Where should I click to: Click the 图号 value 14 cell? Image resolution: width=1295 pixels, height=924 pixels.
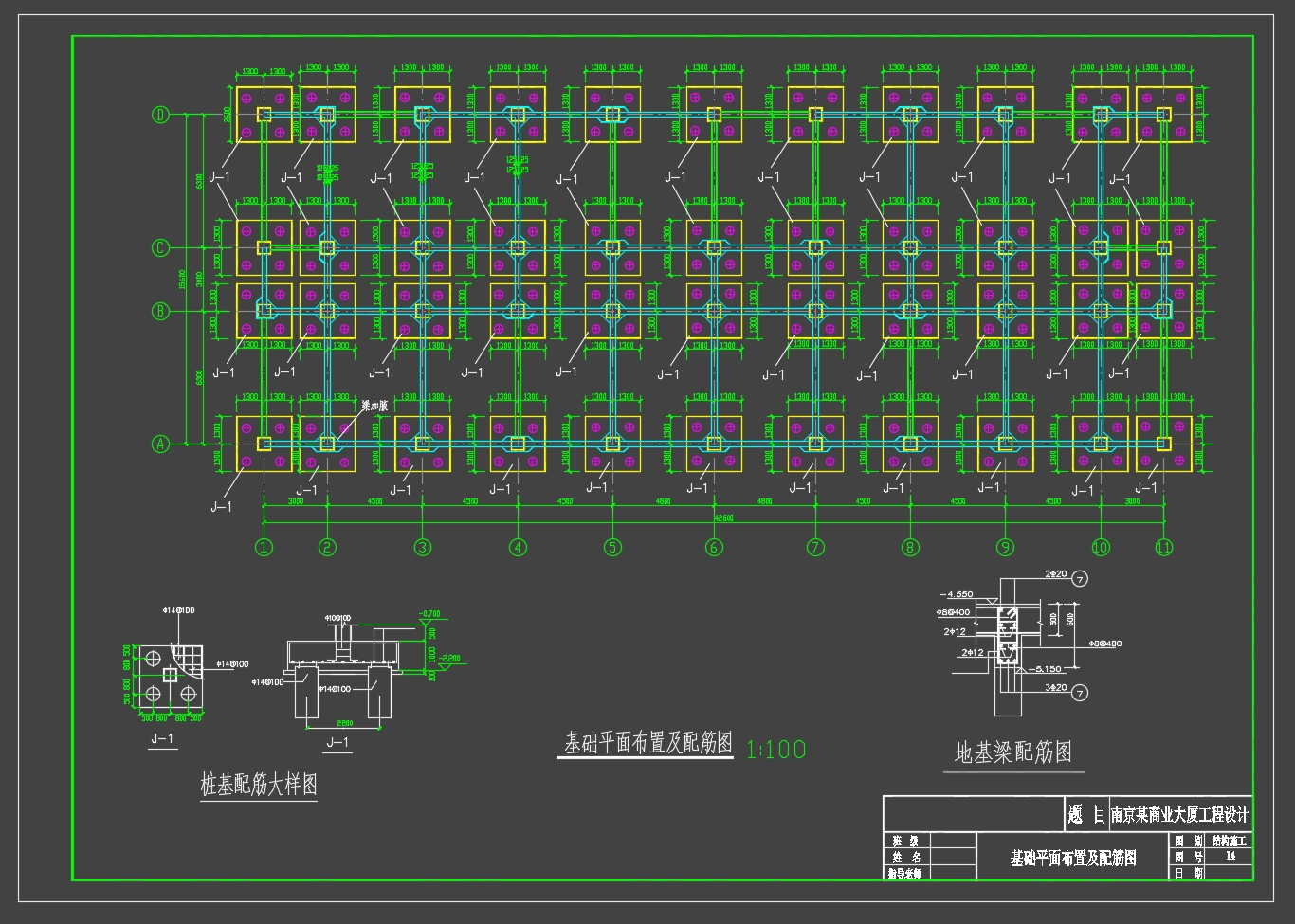[x=1231, y=856]
